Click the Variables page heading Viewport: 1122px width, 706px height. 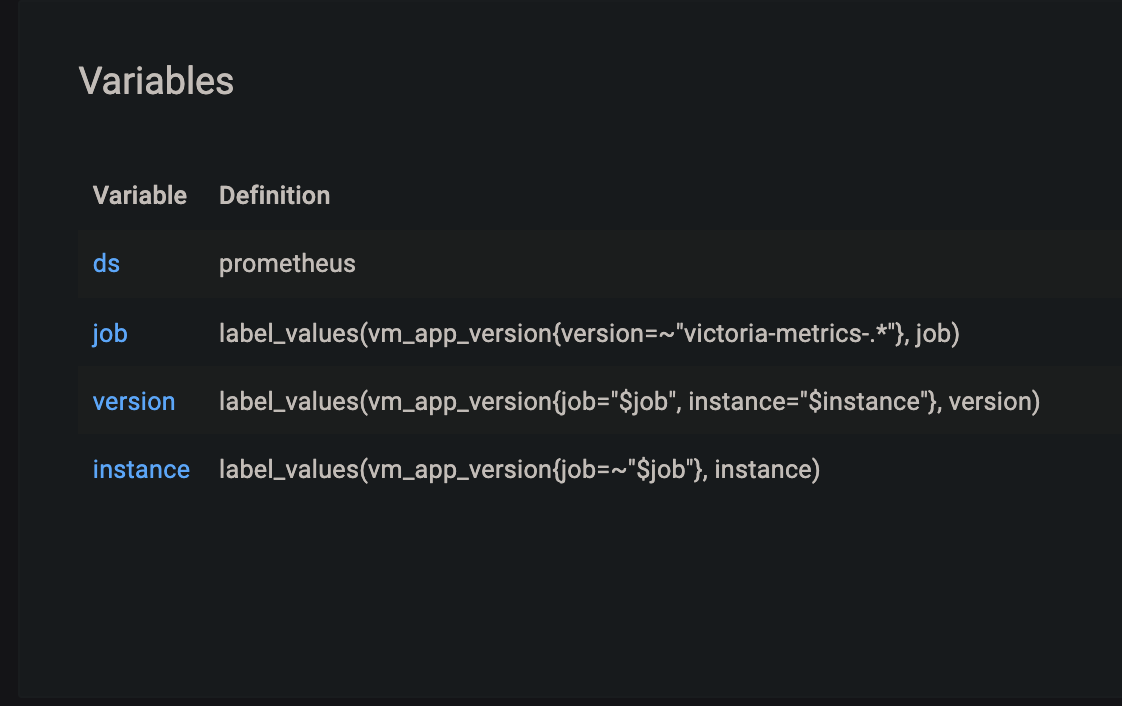point(157,81)
